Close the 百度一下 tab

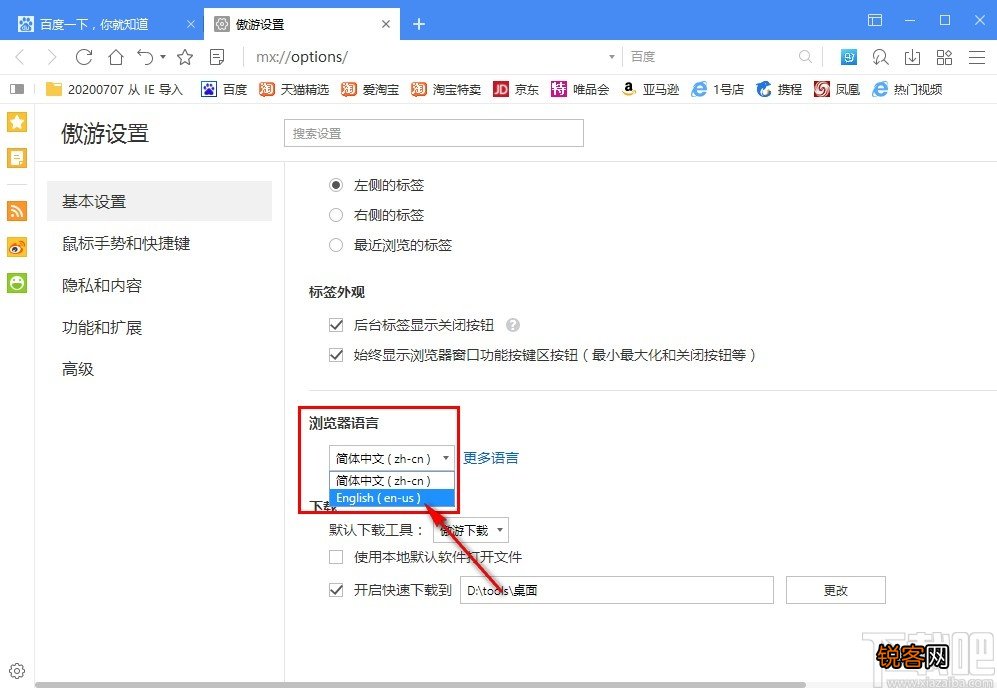pyautogui.click(x=191, y=24)
